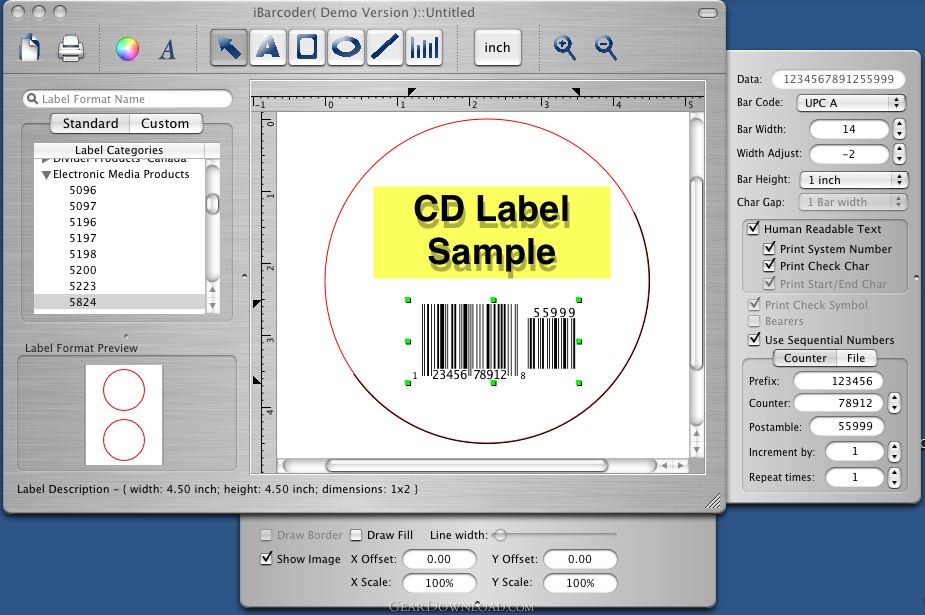Viewport: 925px width, 615px height.
Task: Toggle the Draw Fill checkbox
Action: click(356, 535)
